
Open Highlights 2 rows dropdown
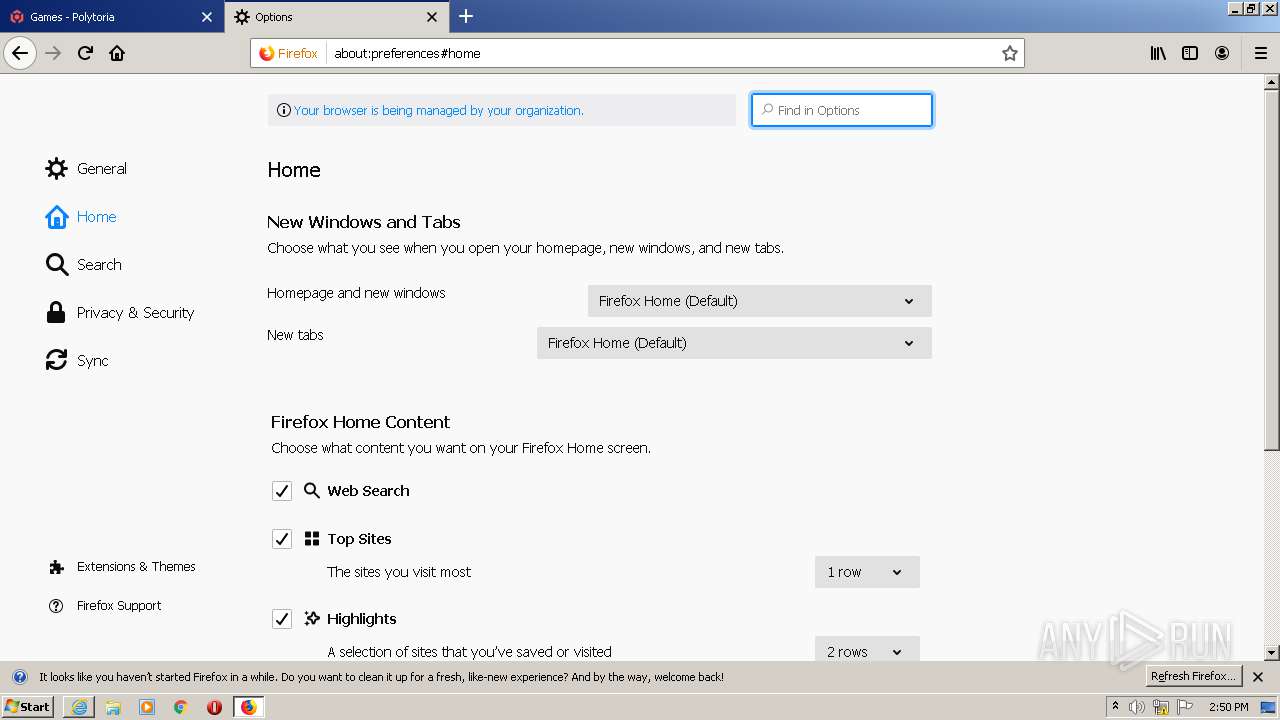pyautogui.click(x=867, y=651)
